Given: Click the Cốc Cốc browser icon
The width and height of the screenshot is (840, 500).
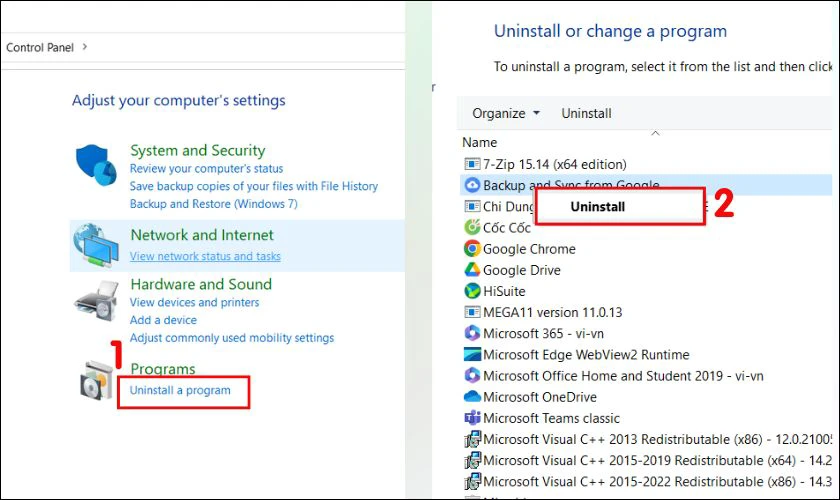Looking at the screenshot, I should coord(472,227).
